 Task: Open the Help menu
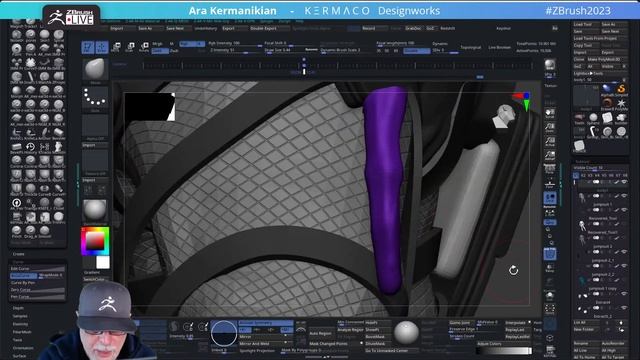tap(300, 21)
